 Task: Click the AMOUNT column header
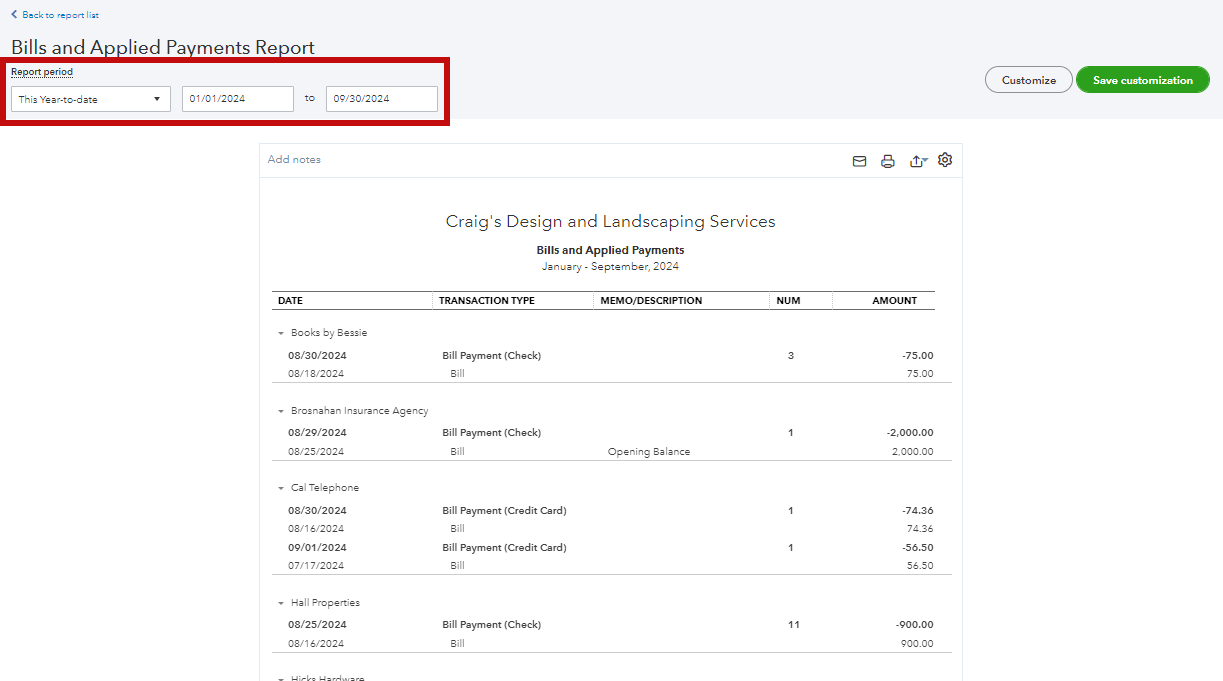pos(895,301)
